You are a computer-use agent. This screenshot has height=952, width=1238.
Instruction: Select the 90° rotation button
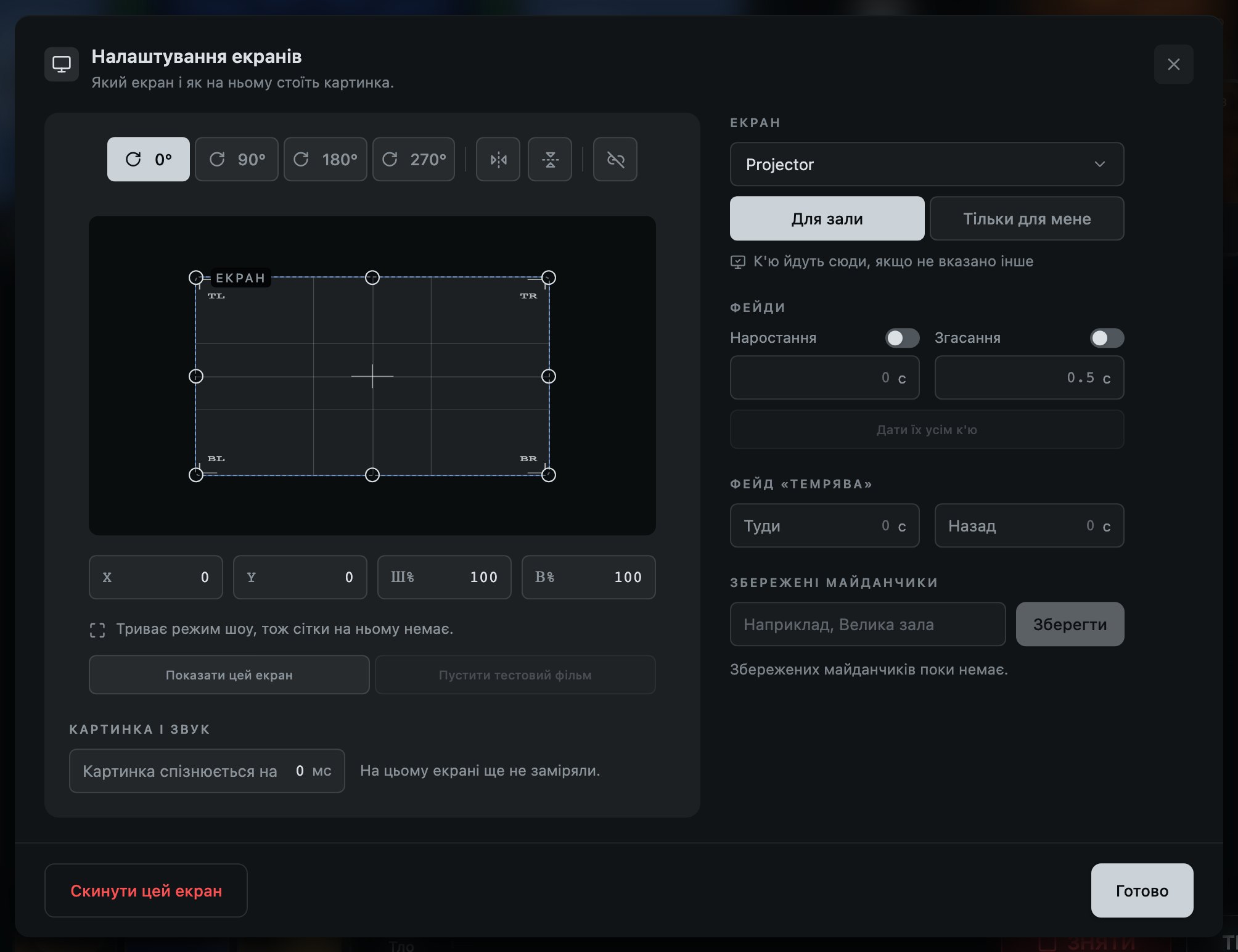coord(237,159)
